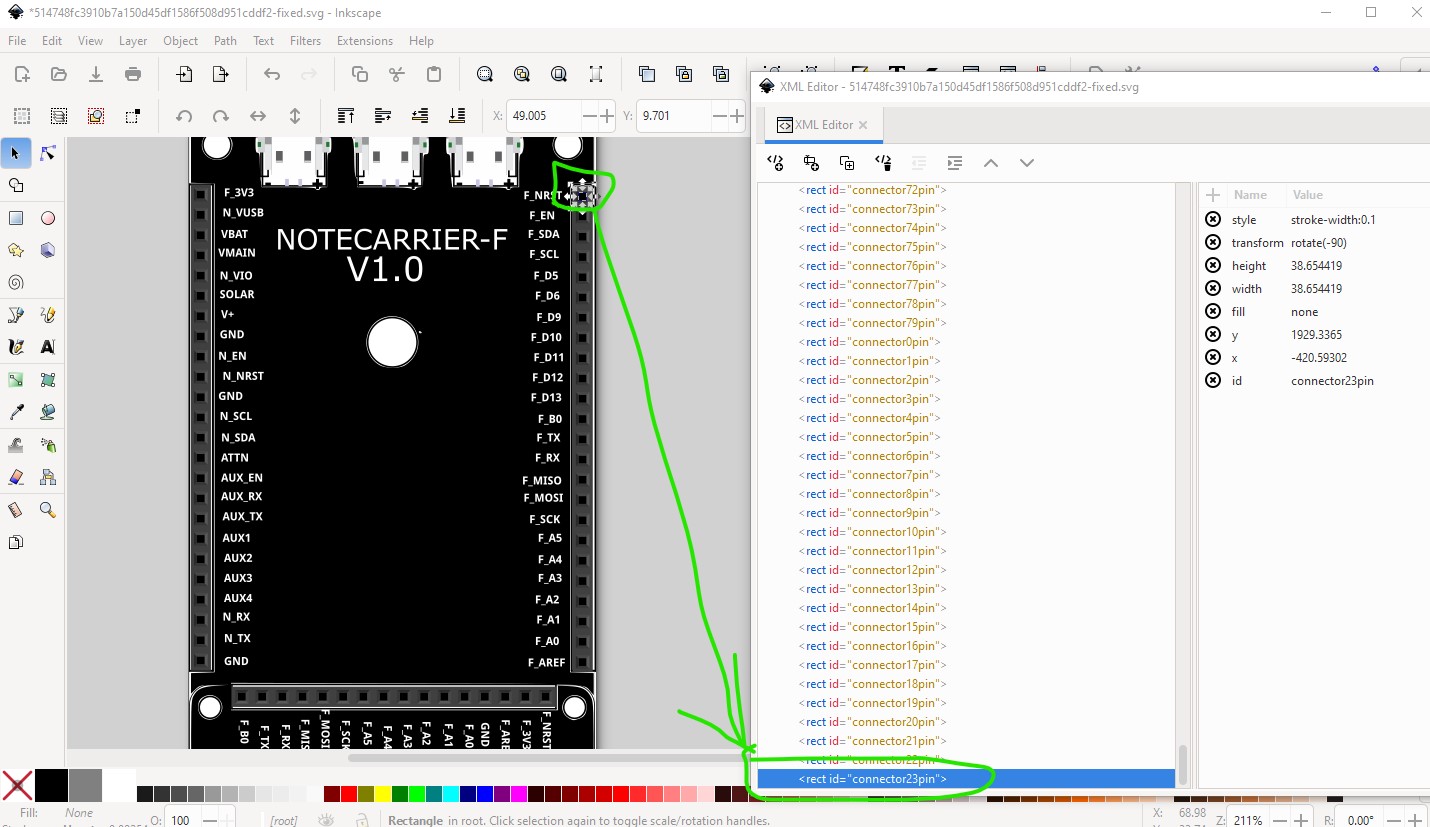This screenshot has width=1430, height=827.
Task: Select the Measure tool
Action: 15,510
